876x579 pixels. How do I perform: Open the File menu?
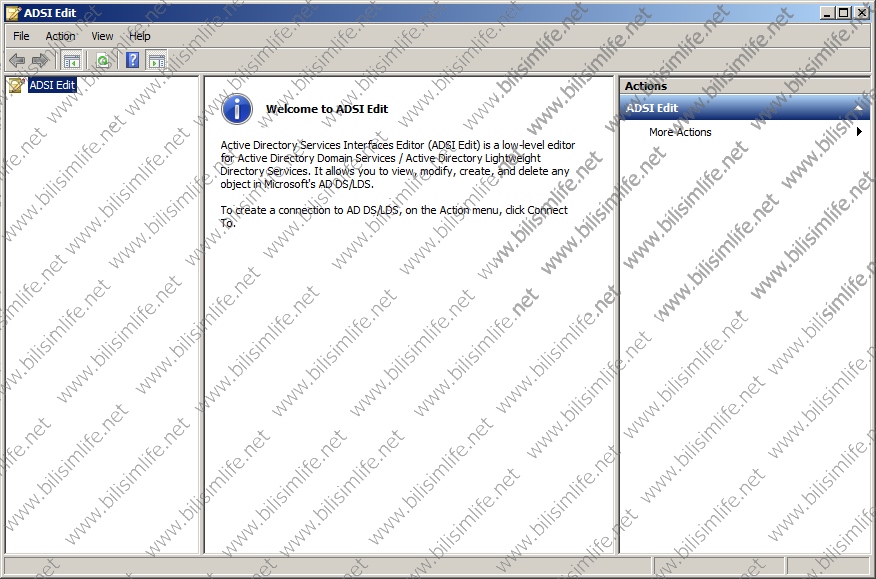click(21, 36)
